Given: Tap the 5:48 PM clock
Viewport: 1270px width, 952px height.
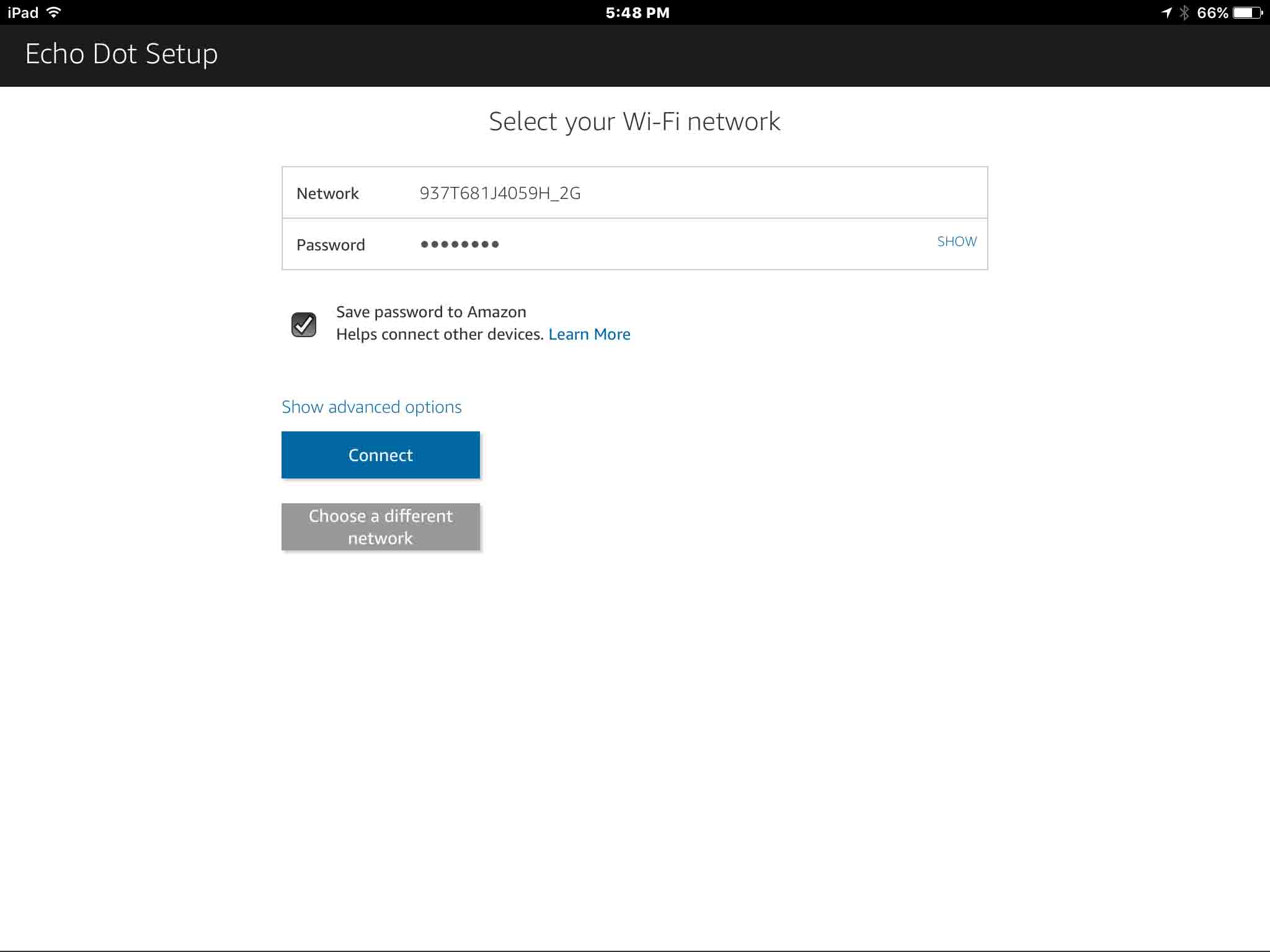Looking at the screenshot, I should click(637, 12).
